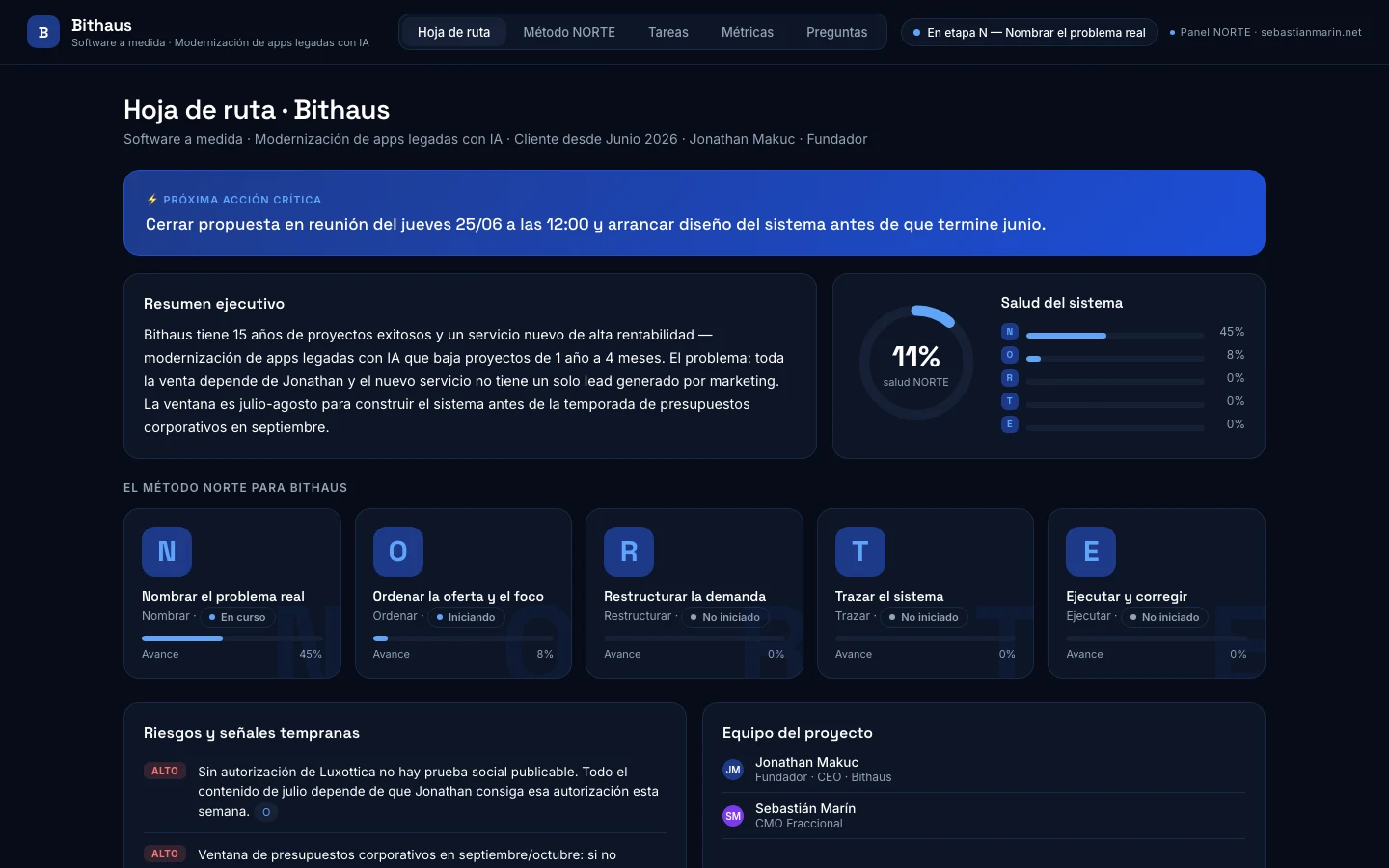Open 'Ordenar la oferta y el foco' title
Screen dimensions: 1389x868
(x=458, y=596)
